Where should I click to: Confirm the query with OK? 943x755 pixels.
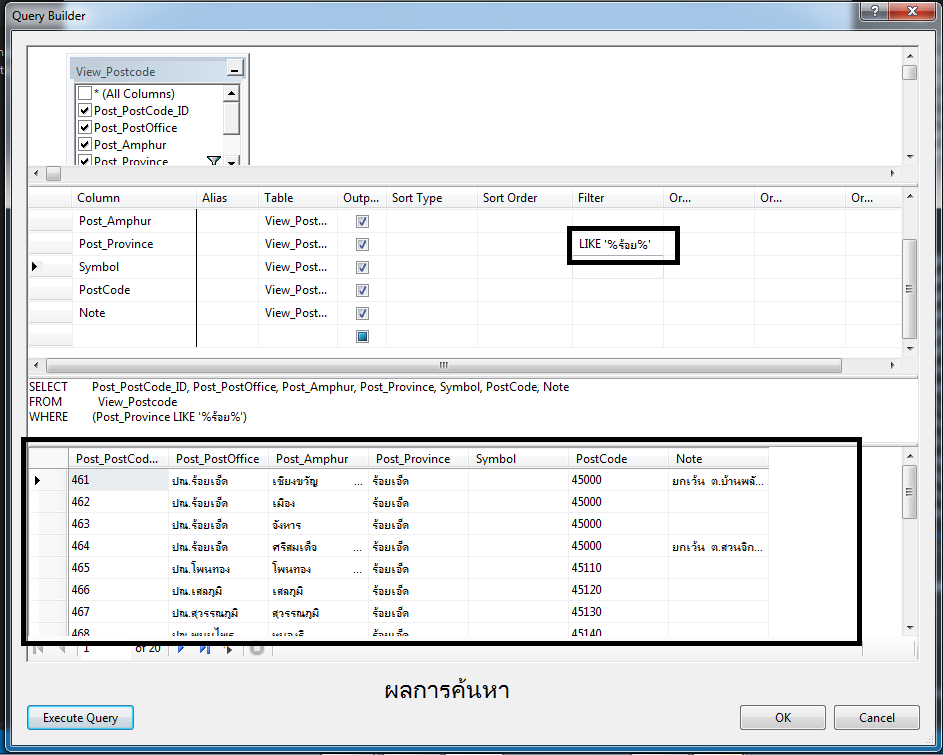[x=782, y=717]
